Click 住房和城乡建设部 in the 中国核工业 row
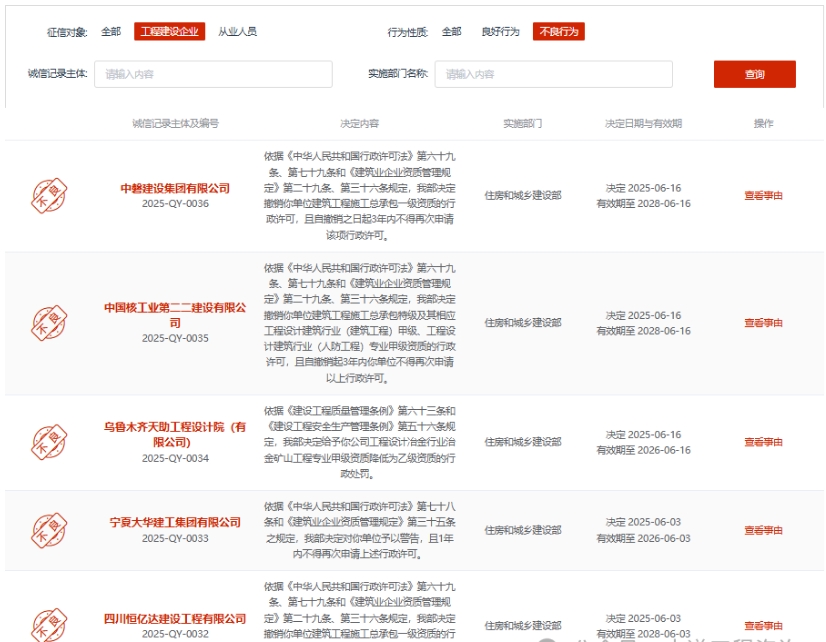826x642 pixels. (x=523, y=323)
